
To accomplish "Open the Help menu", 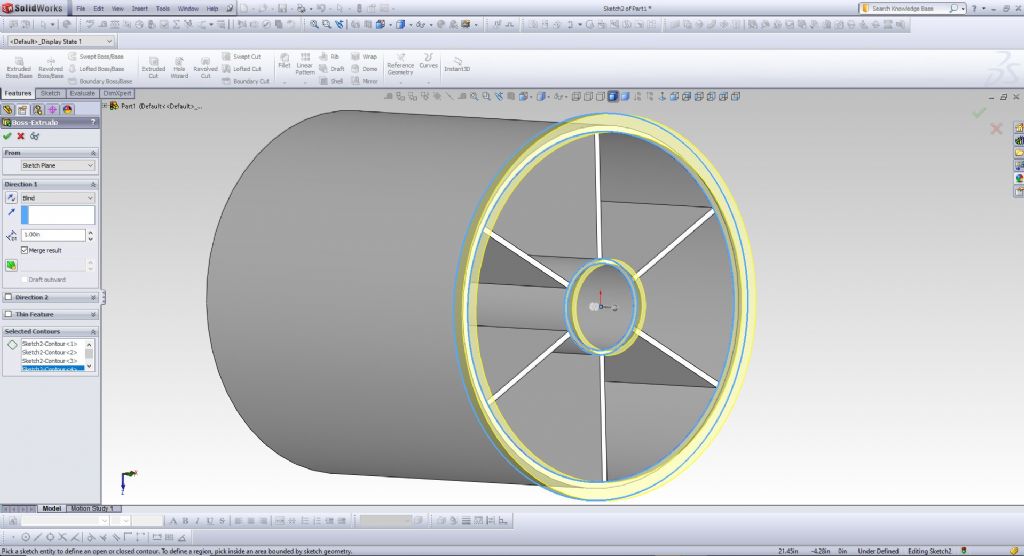I will click(212, 8).
